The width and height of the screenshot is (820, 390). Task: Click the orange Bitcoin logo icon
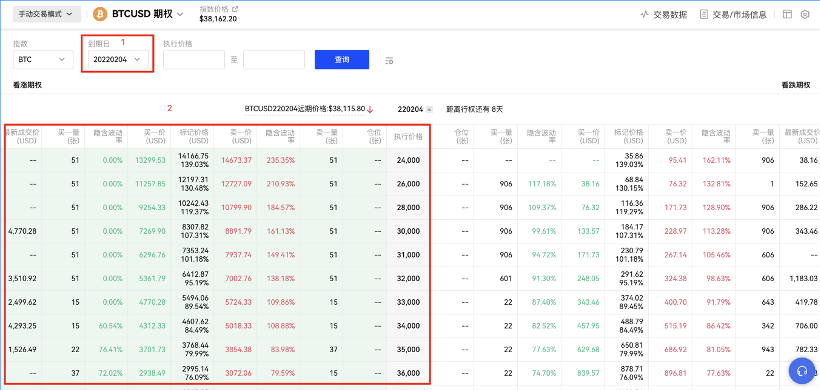point(100,14)
